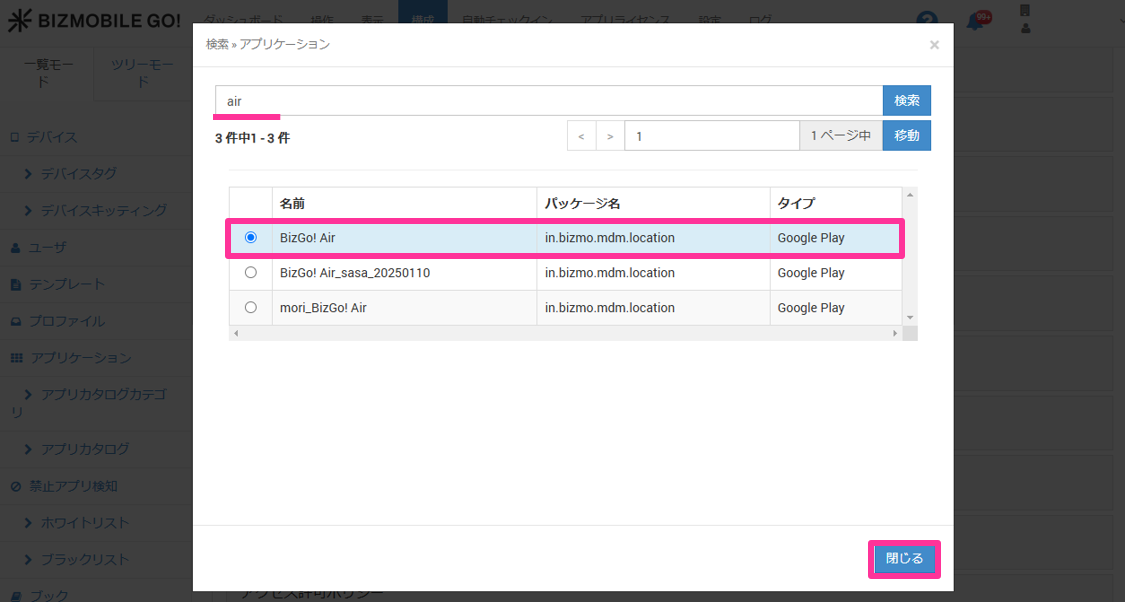Open アプリケーション in the sidebar menu

(x=80, y=358)
